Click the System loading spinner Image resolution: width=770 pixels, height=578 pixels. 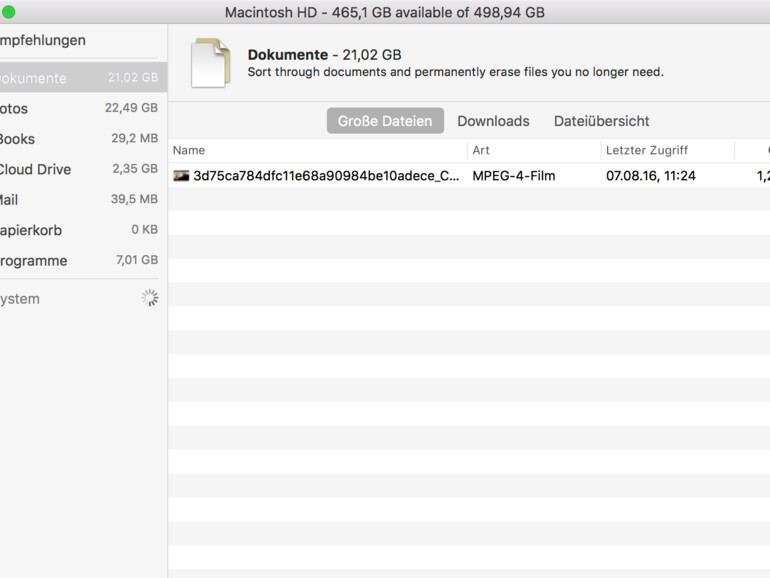pos(150,298)
